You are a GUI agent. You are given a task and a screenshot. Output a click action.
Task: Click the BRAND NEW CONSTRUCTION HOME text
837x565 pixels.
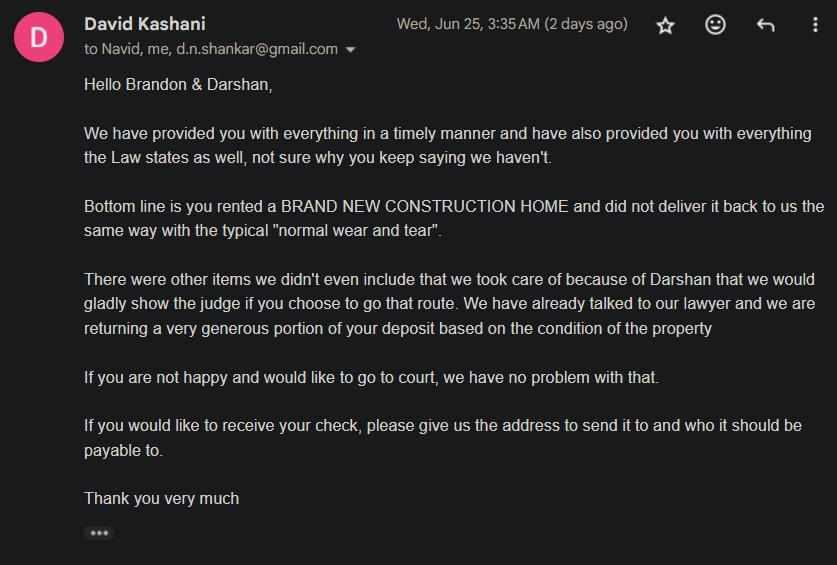[424, 207]
